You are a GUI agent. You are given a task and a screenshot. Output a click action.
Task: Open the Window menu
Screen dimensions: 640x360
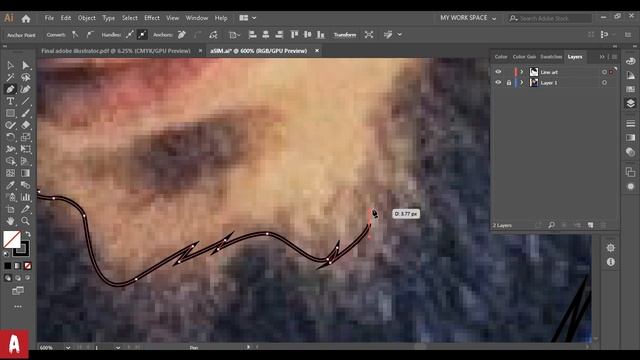(x=197, y=18)
